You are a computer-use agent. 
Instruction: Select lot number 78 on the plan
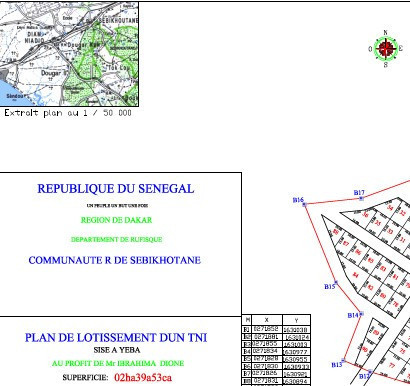(x=395, y=304)
